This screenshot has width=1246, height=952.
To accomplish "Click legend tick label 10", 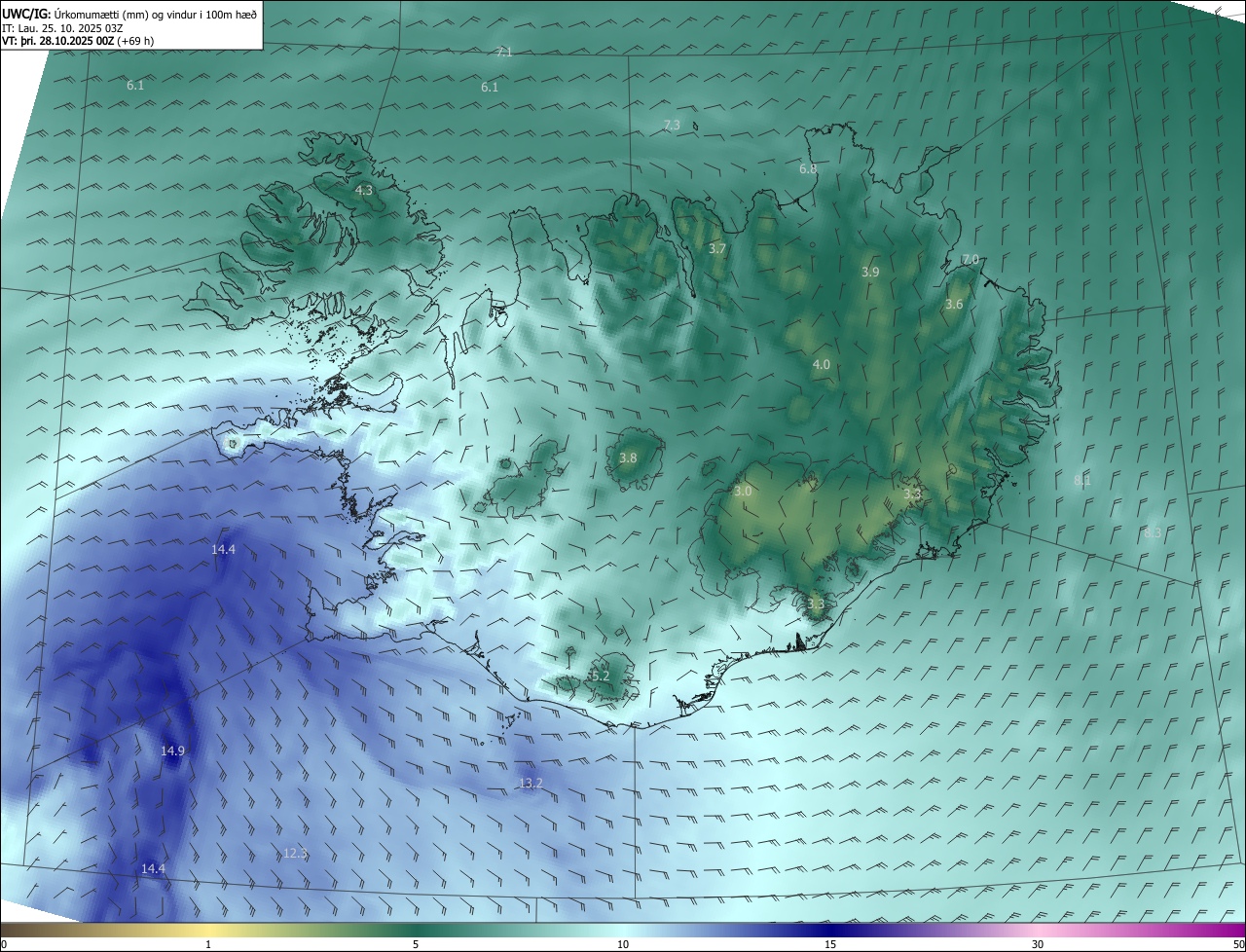I will point(623,944).
